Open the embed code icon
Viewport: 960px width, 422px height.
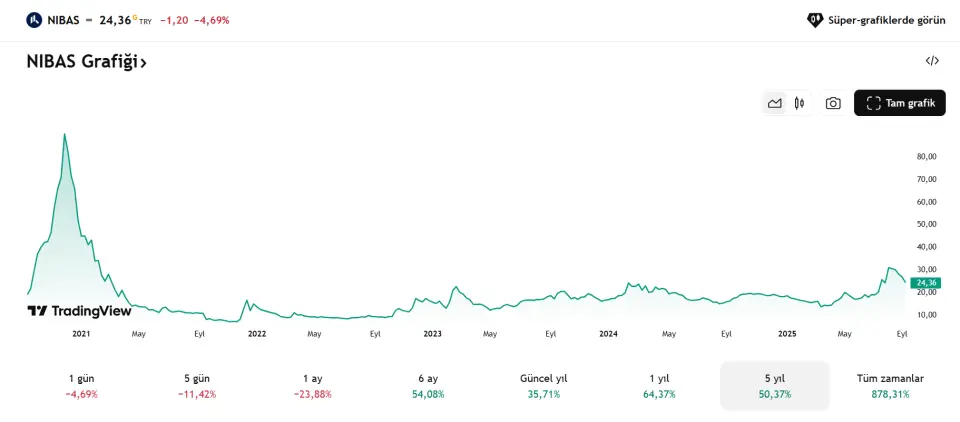tap(932, 61)
